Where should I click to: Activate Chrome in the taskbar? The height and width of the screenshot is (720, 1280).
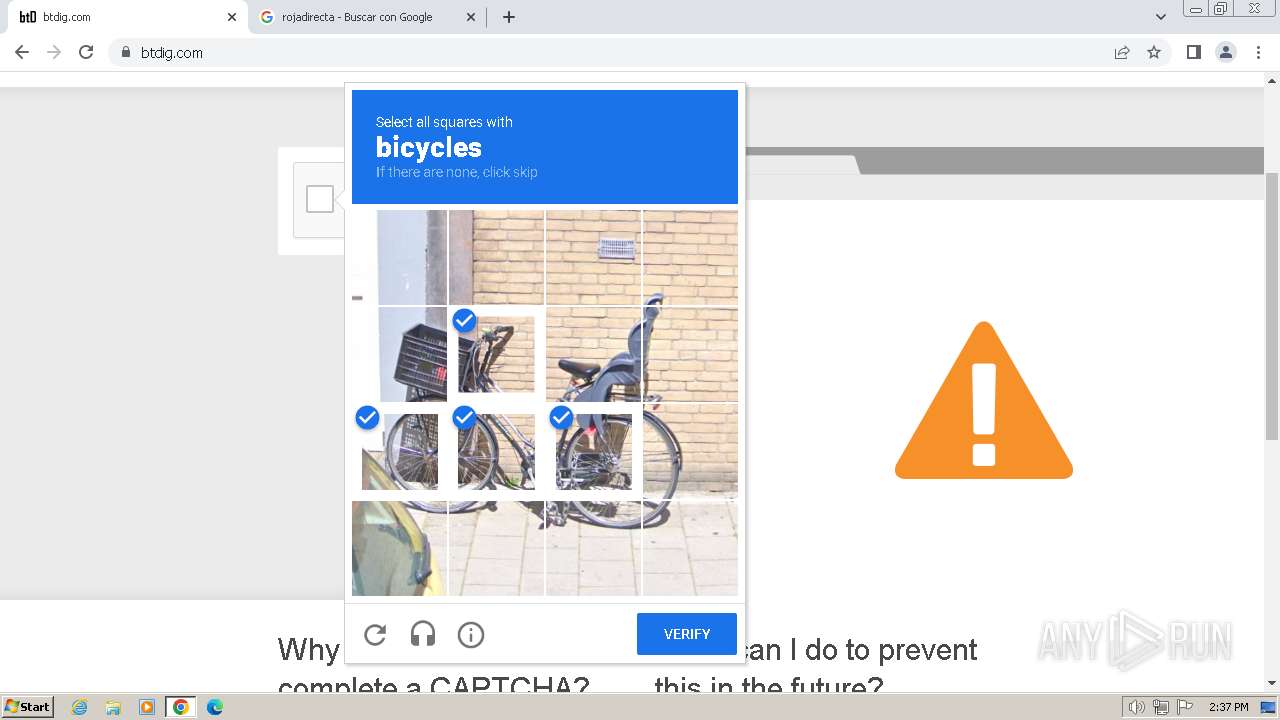[181, 707]
